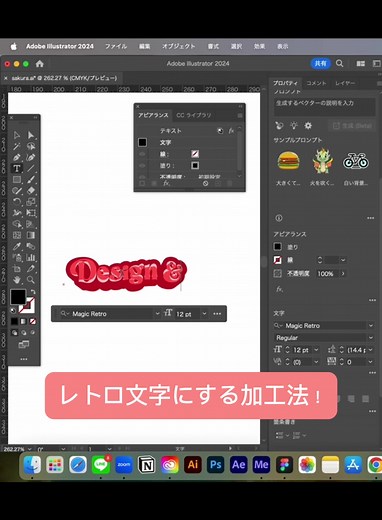Screen dimensions: 382x520
Task: Select the Line Segment tool
Action: (31, 168)
